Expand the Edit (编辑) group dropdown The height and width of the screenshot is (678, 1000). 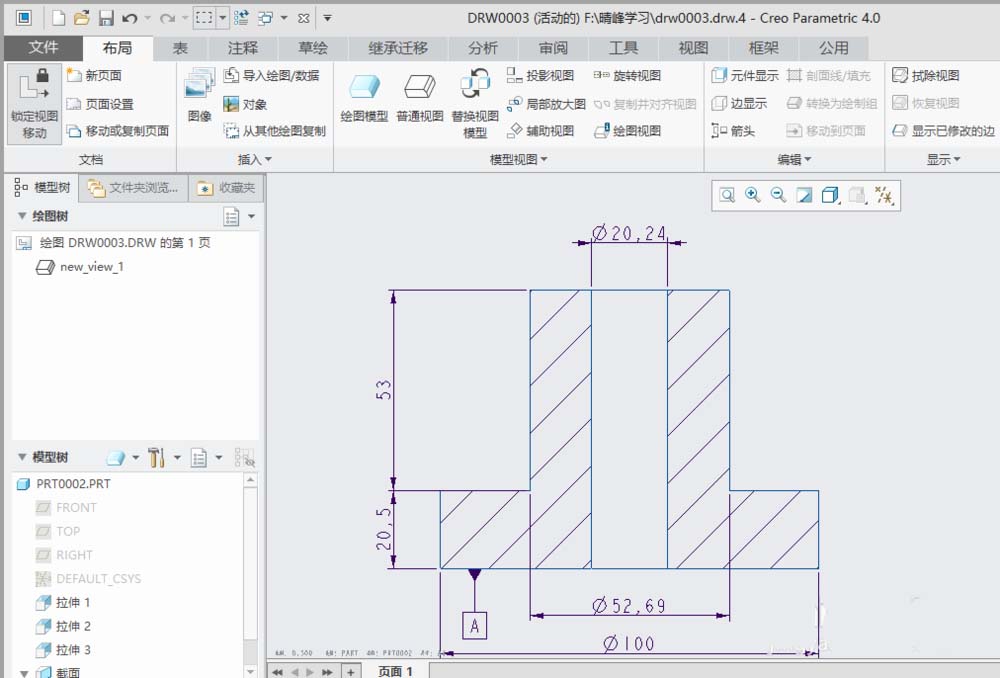pos(794,159)
